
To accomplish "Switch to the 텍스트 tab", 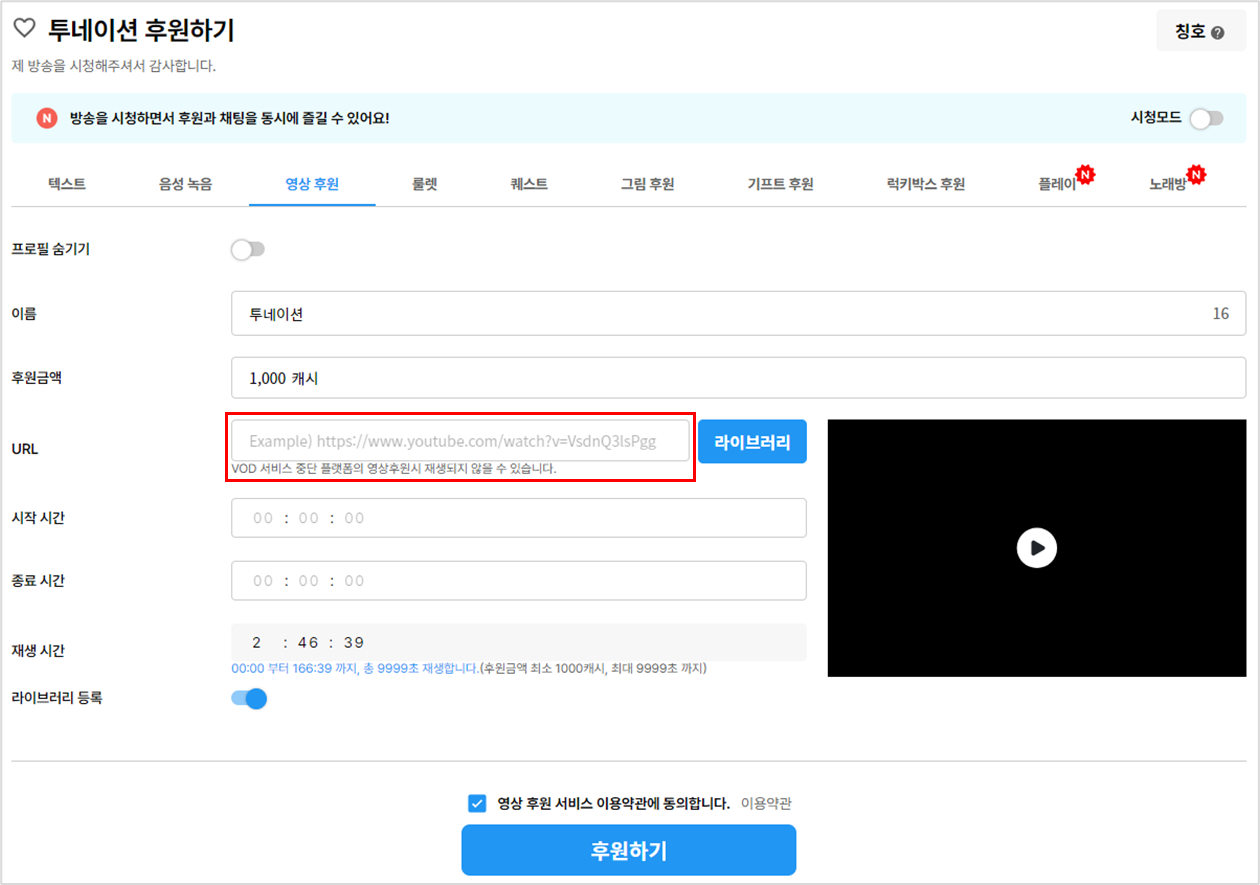I will tap(67, 184).
